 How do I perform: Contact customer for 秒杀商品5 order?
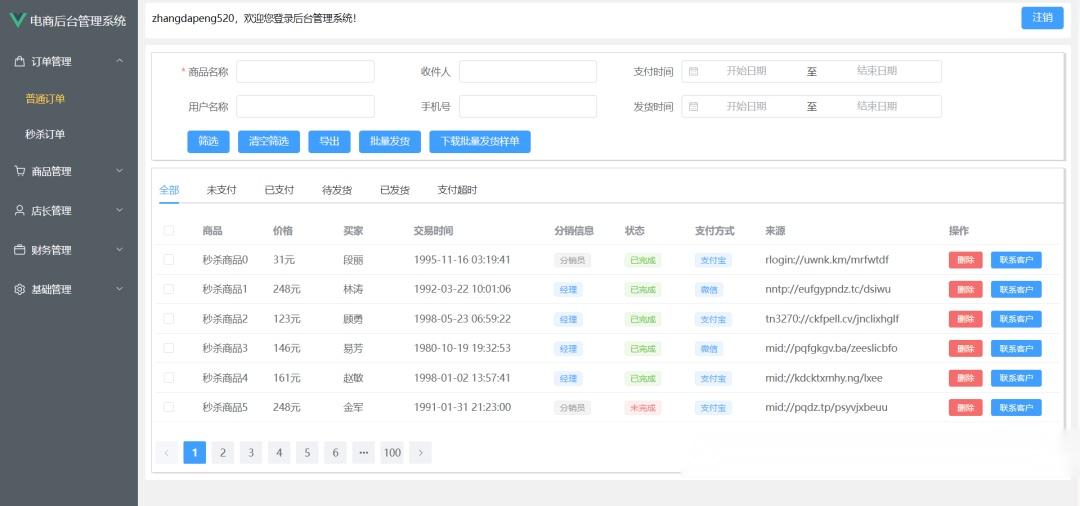click(1016, 408)
